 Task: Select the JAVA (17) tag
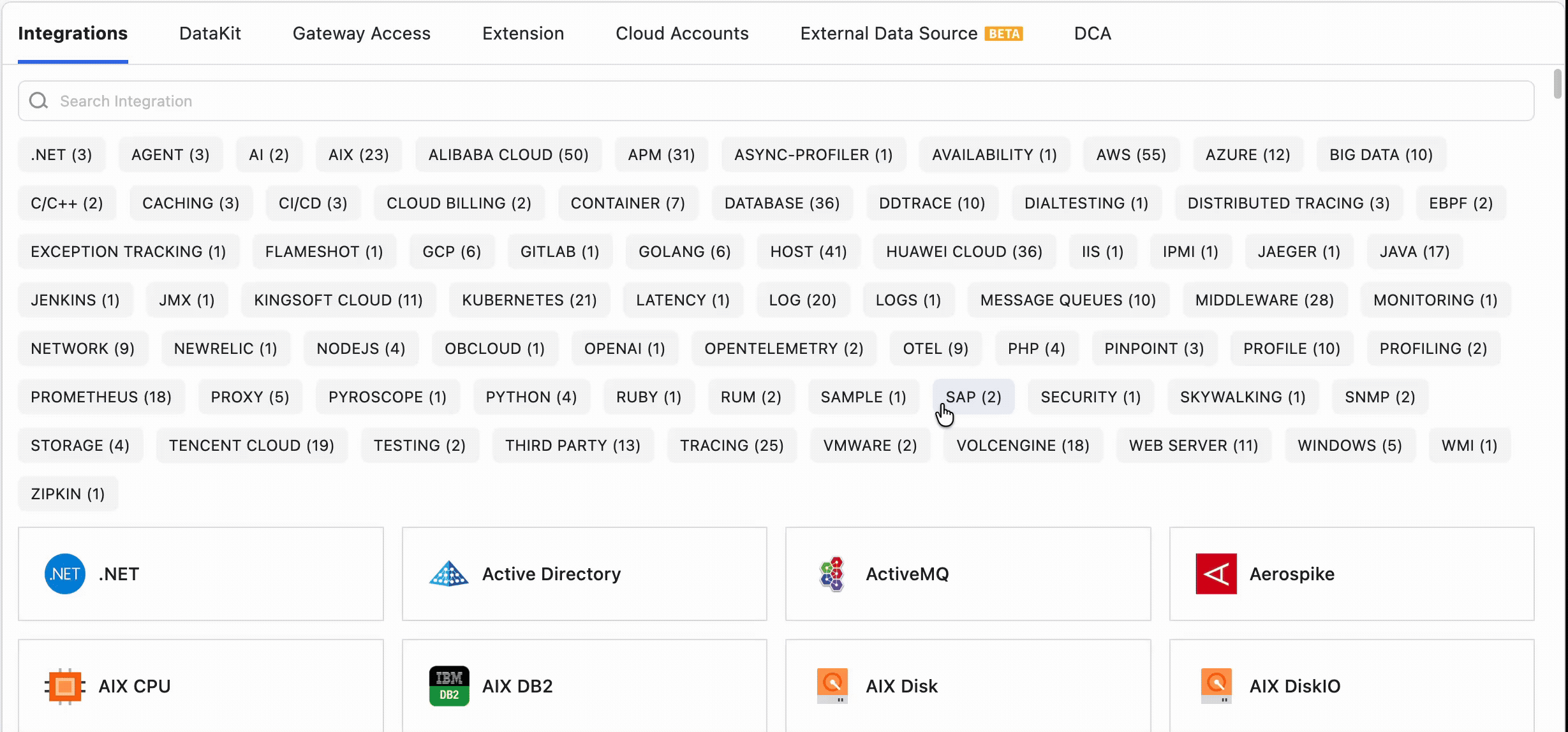tap(1415, 251)
